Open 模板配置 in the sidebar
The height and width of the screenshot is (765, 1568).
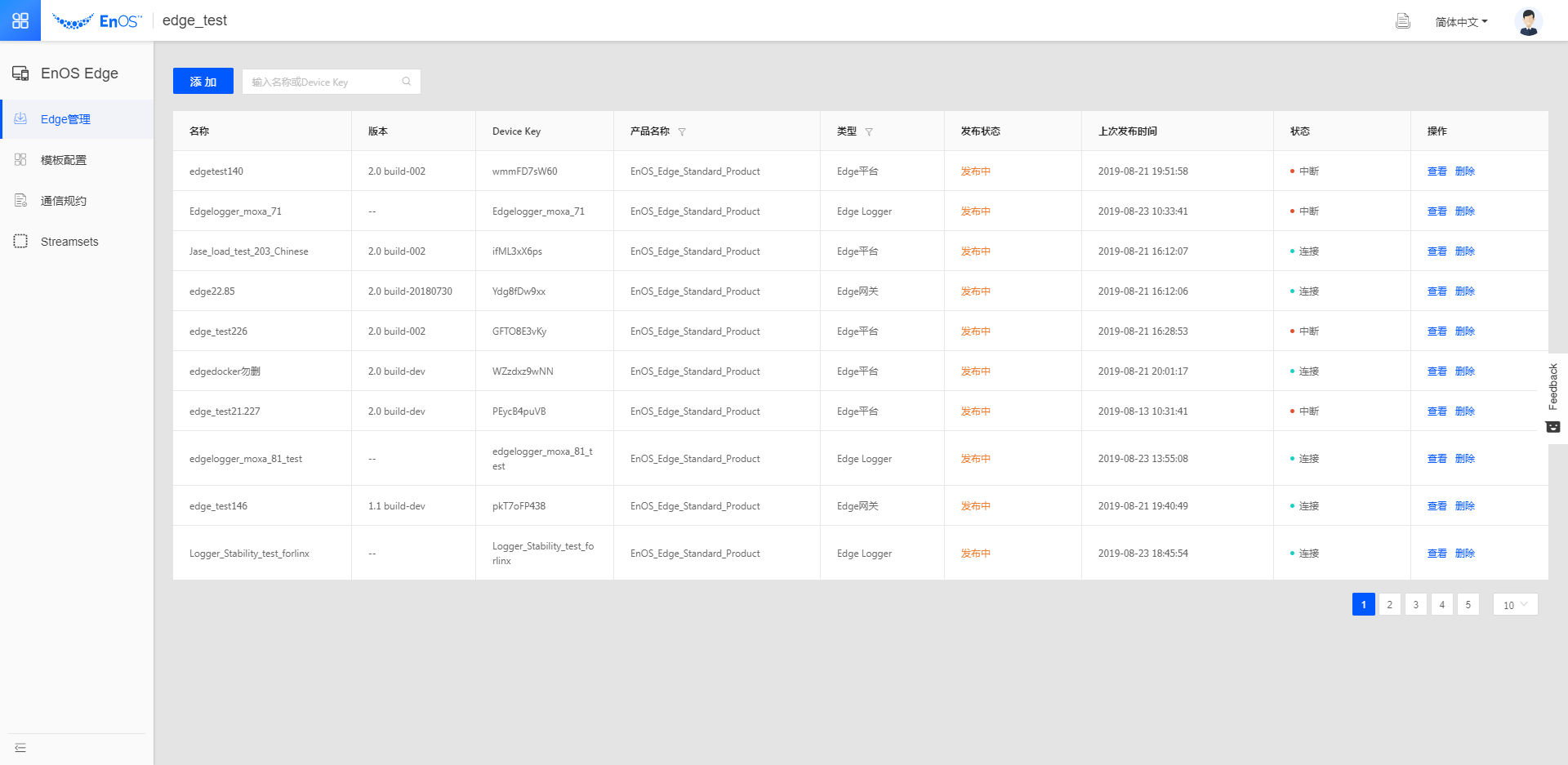coord(64,160)
